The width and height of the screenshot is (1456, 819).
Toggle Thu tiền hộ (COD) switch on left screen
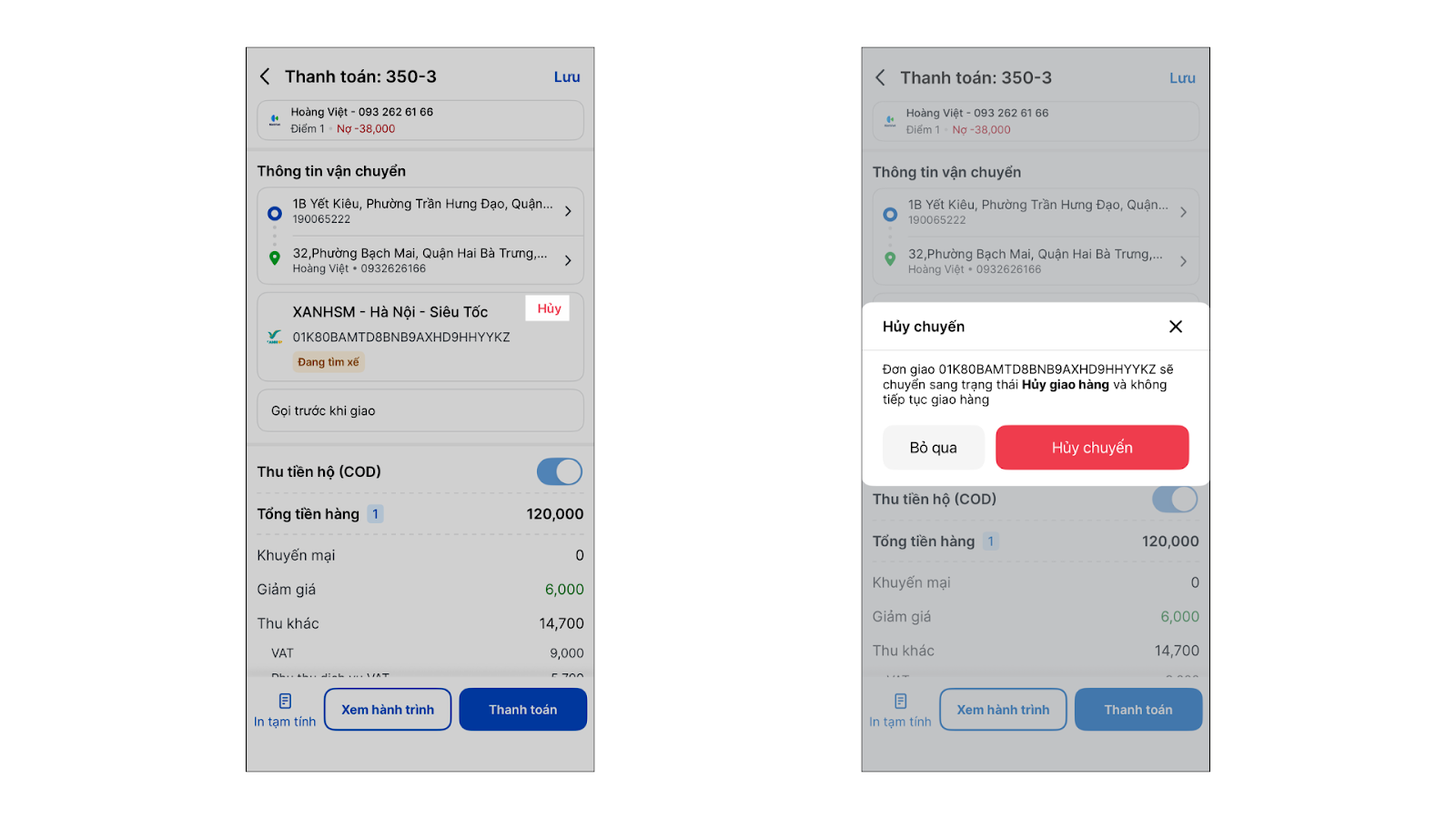[x=559, y=471]
